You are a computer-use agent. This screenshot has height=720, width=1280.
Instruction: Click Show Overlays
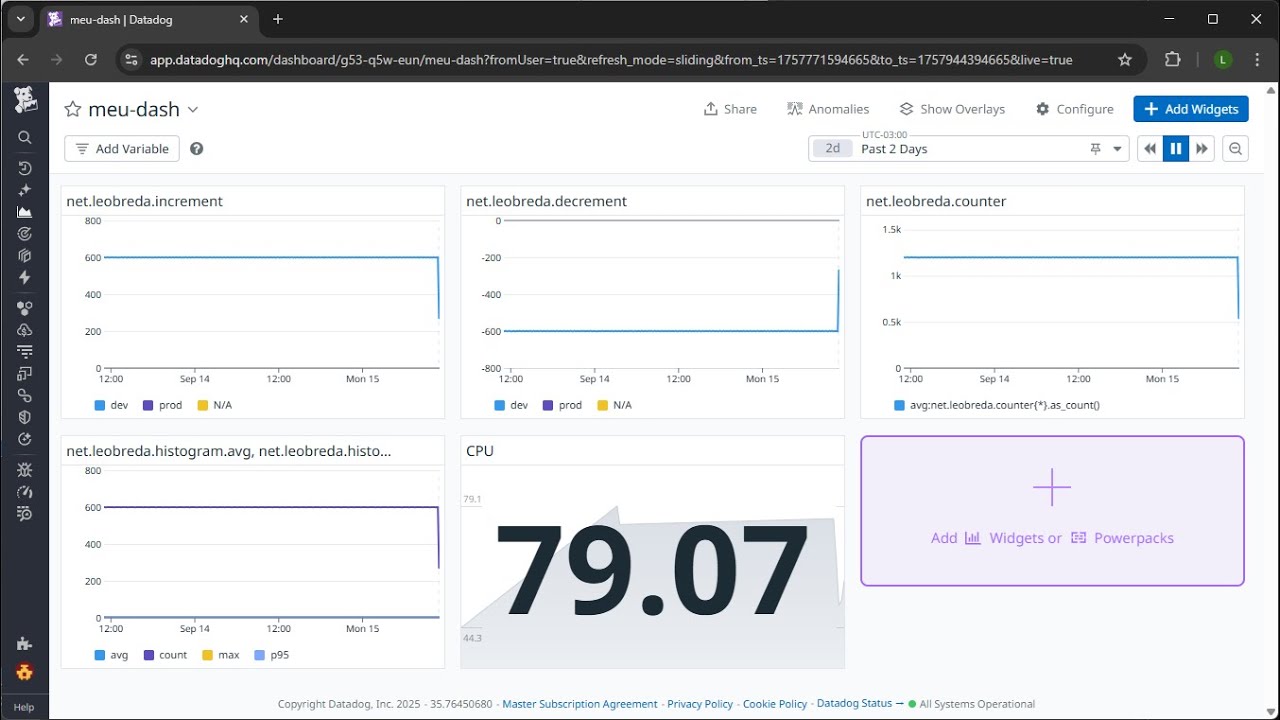tap(952, 109)
